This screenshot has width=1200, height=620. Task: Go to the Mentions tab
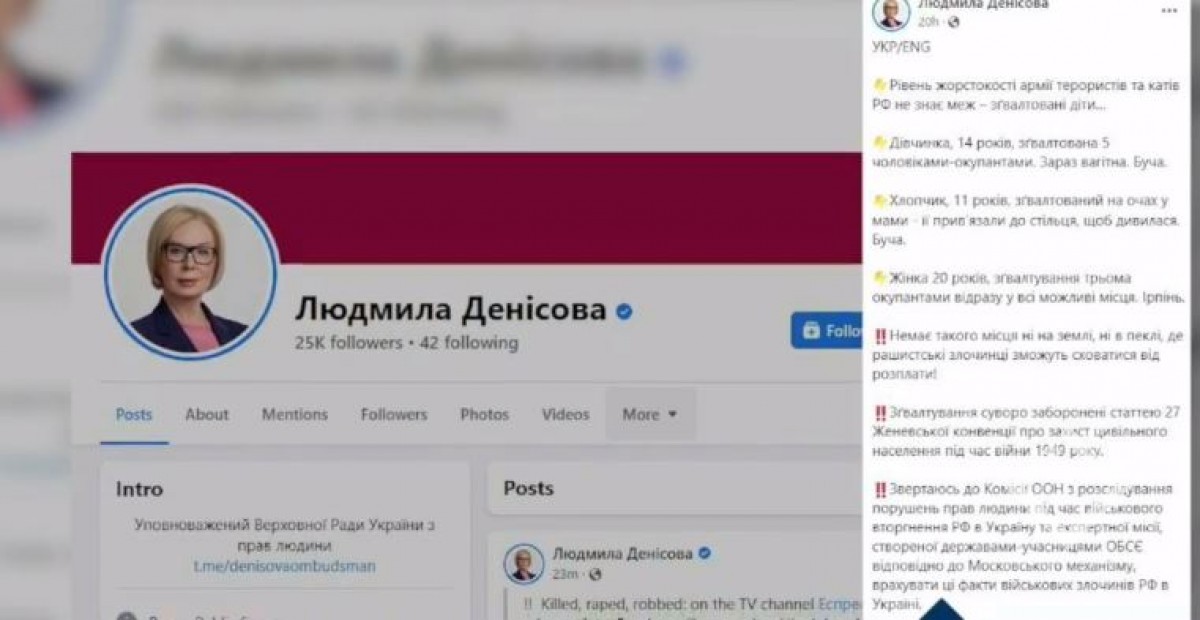coord(295,414)
